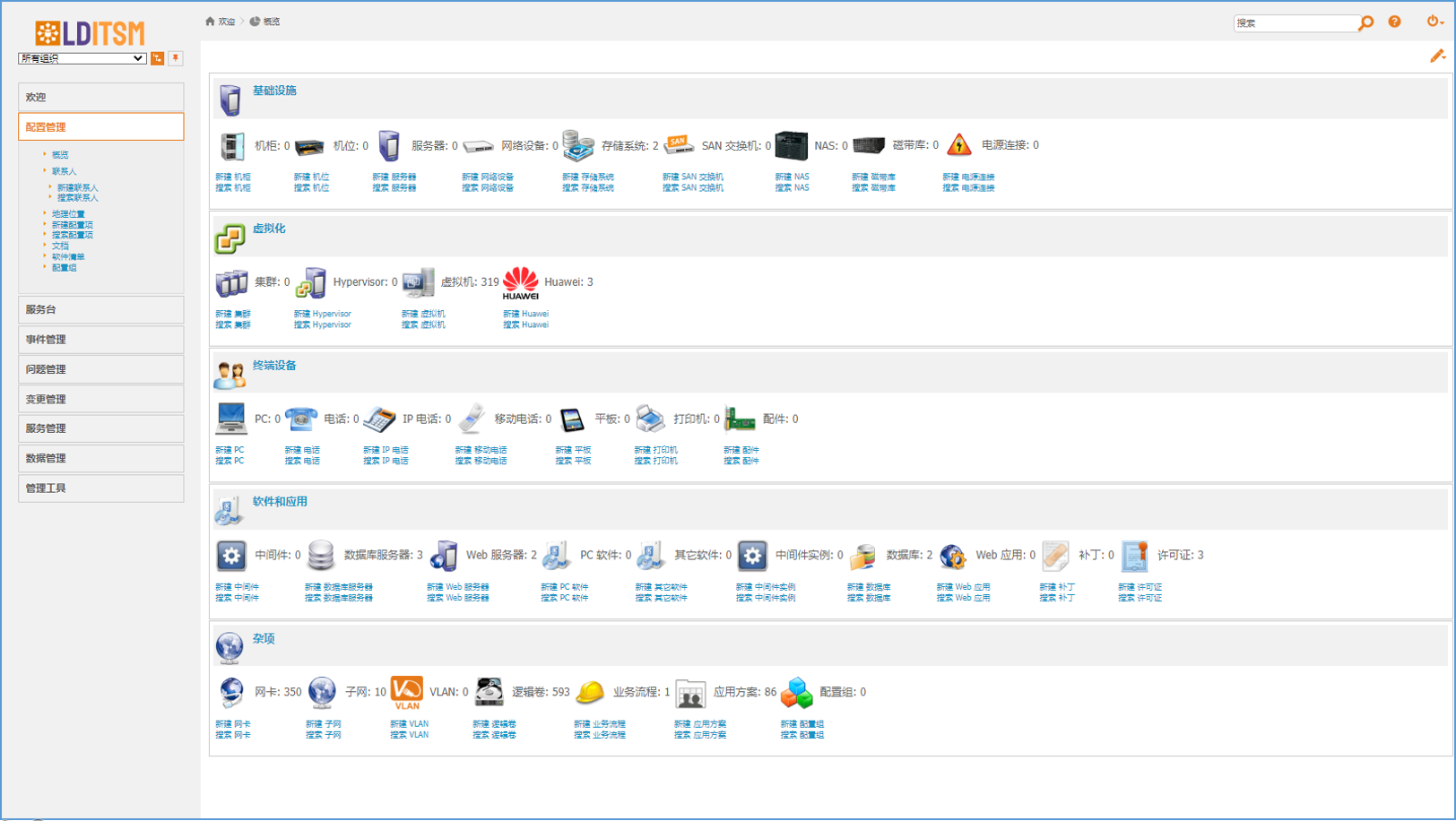Click the help question mark icon
The image size is (1456, 821).
click(x=1394, y=22)
